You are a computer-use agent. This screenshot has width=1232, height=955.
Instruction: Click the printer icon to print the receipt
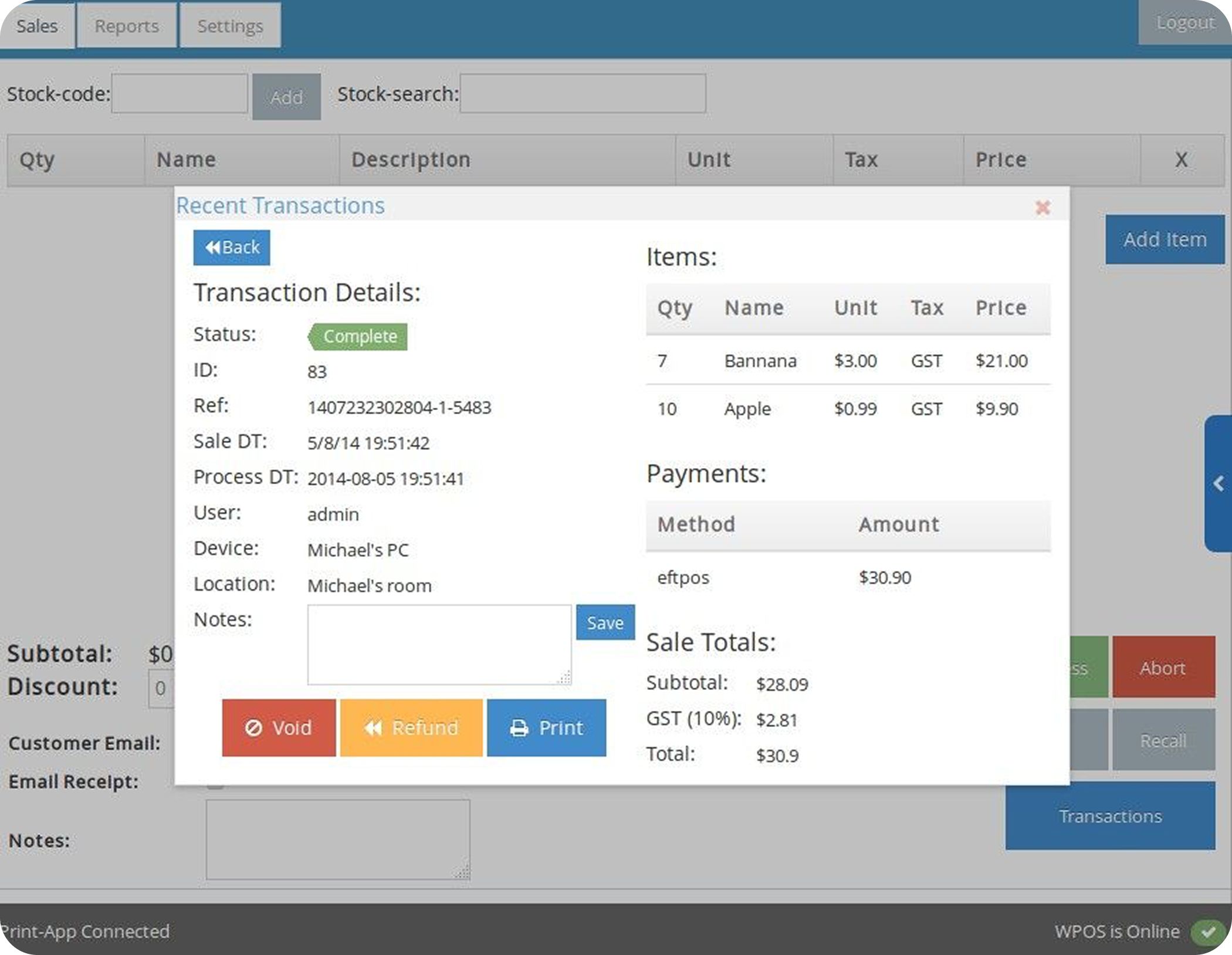click(x=520, y=727)
